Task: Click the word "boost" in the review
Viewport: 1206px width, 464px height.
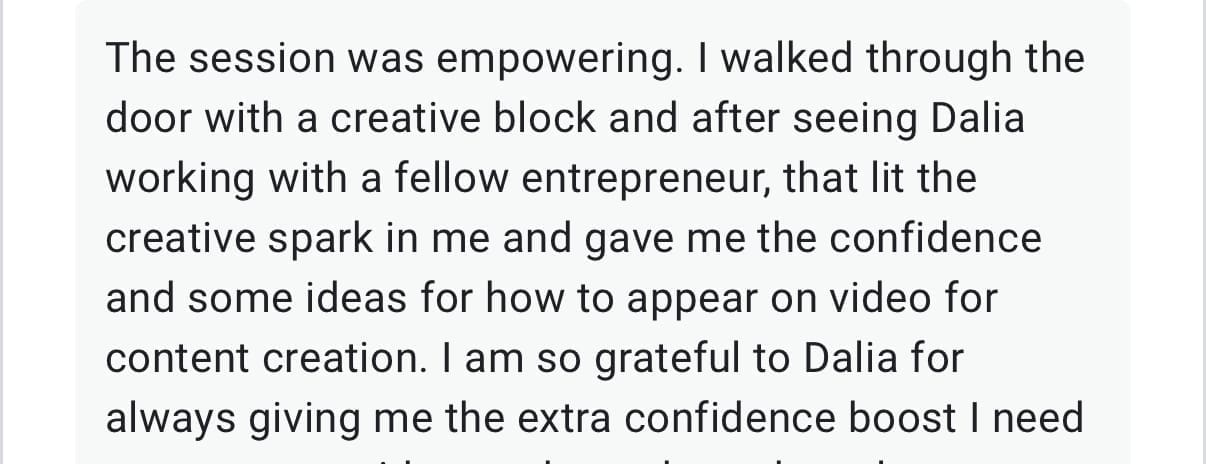Action: click(897, 420)
